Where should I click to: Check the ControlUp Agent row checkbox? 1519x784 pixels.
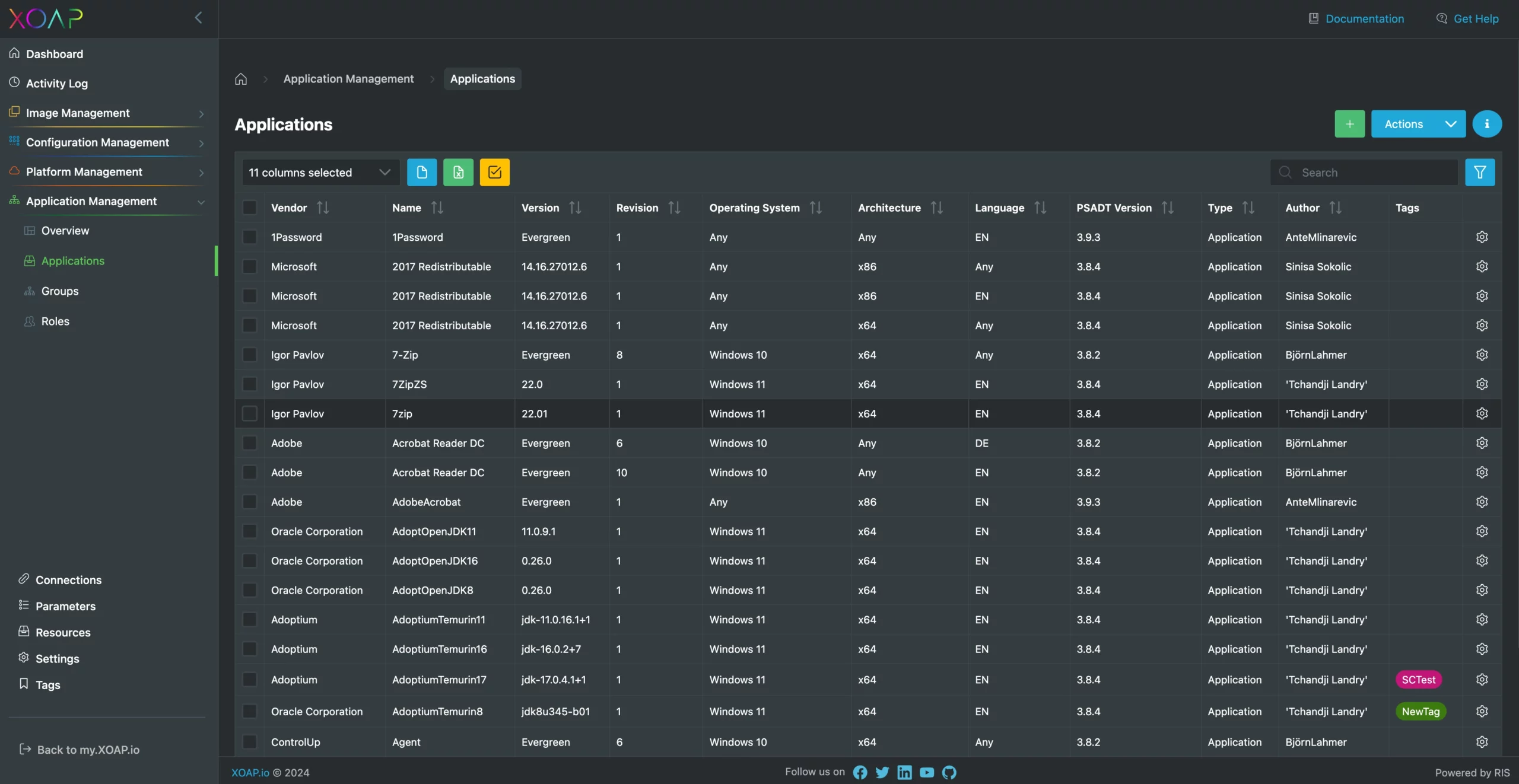click(x=250, y=742)
